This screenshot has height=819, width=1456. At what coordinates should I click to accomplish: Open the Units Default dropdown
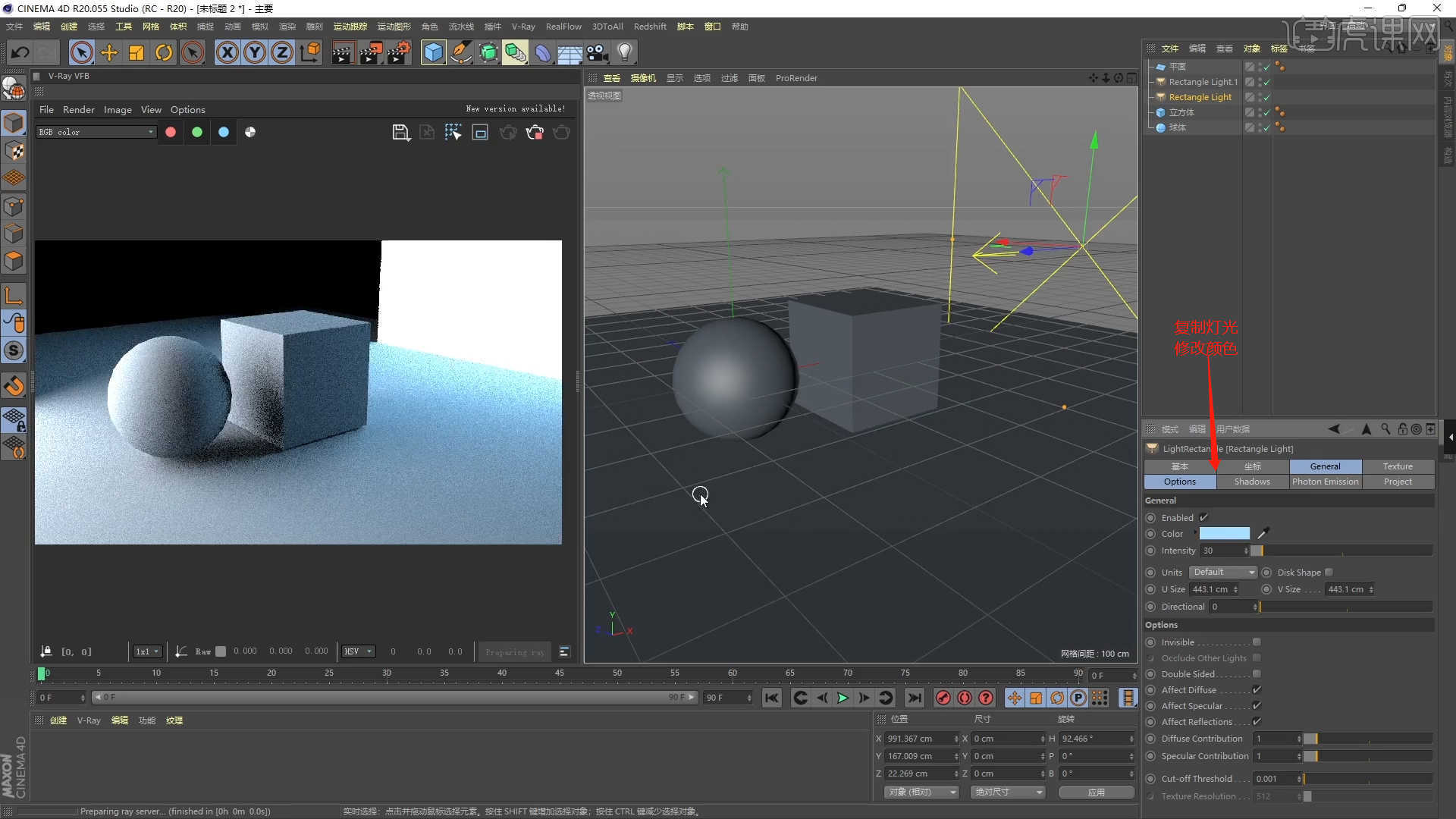[1222, 573]
